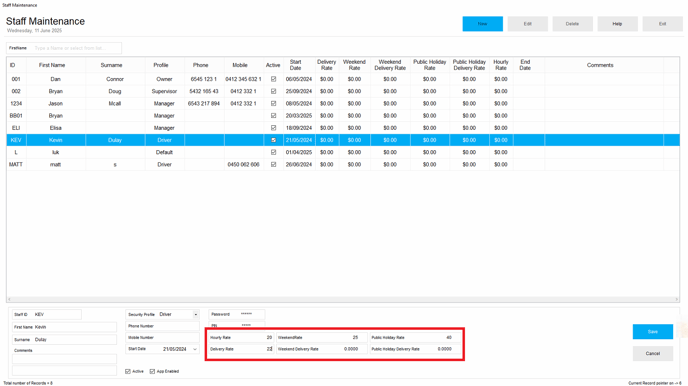Click the Mobile column header
This screenshot has height=386, width=688.
point(244,65)
